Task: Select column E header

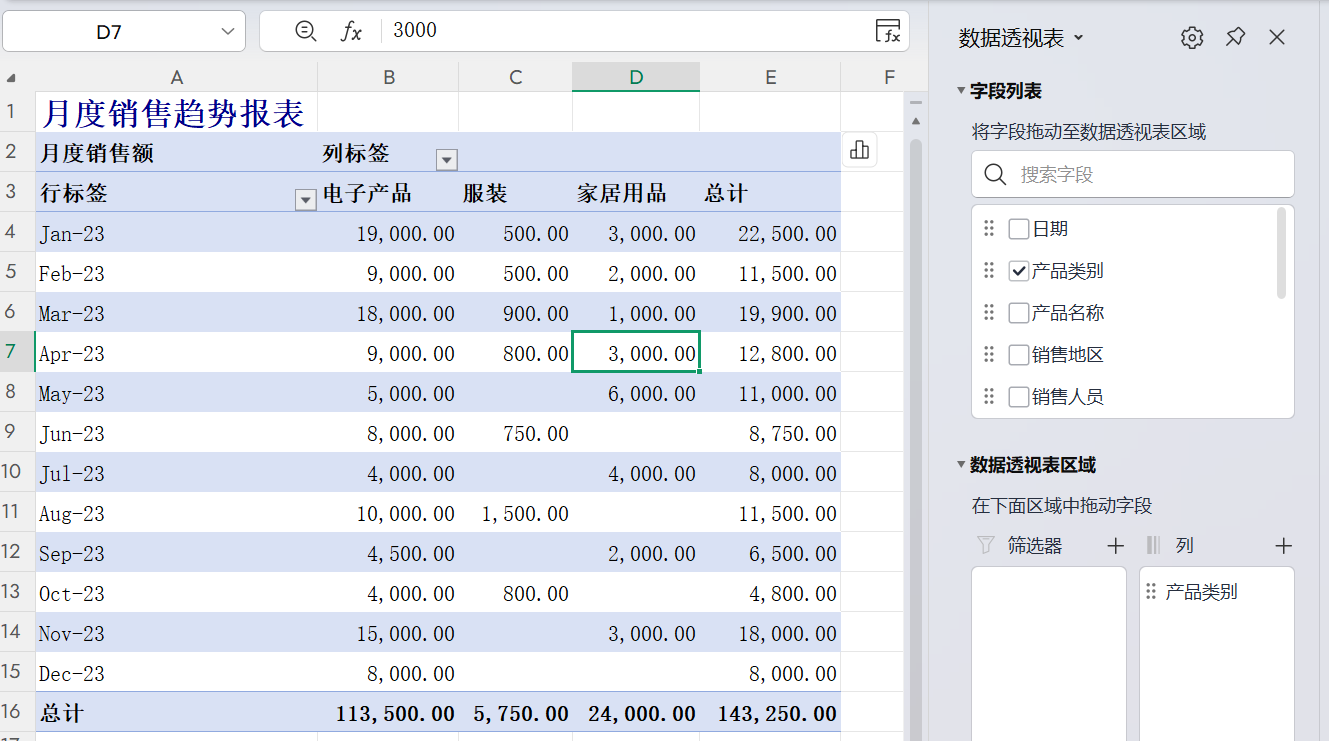Action: click(x=771, y=77)
